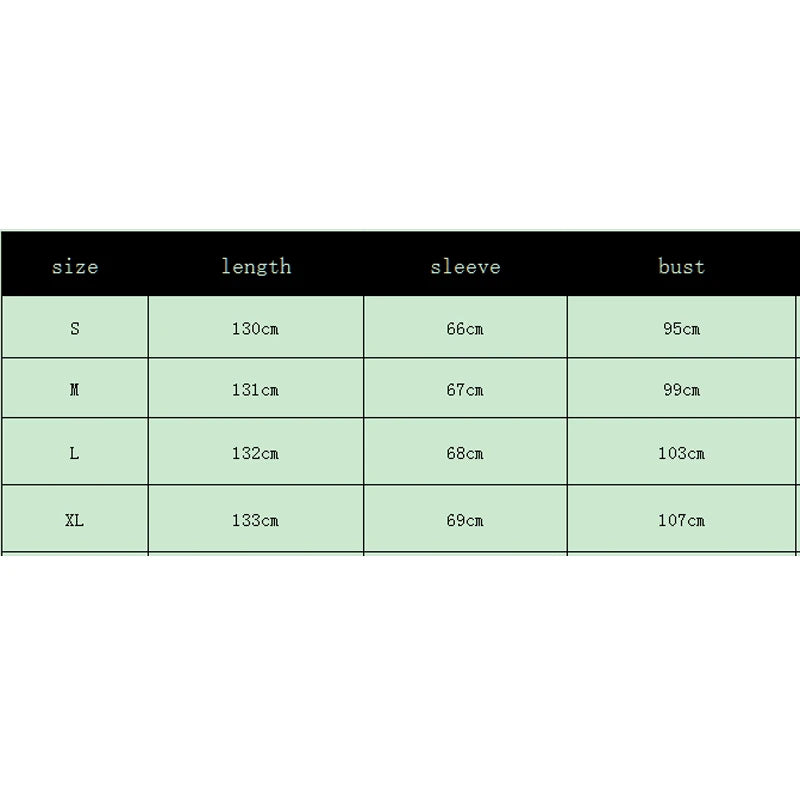
Task: Click the 69cm sleeve cell
Action: pos(465,520)
